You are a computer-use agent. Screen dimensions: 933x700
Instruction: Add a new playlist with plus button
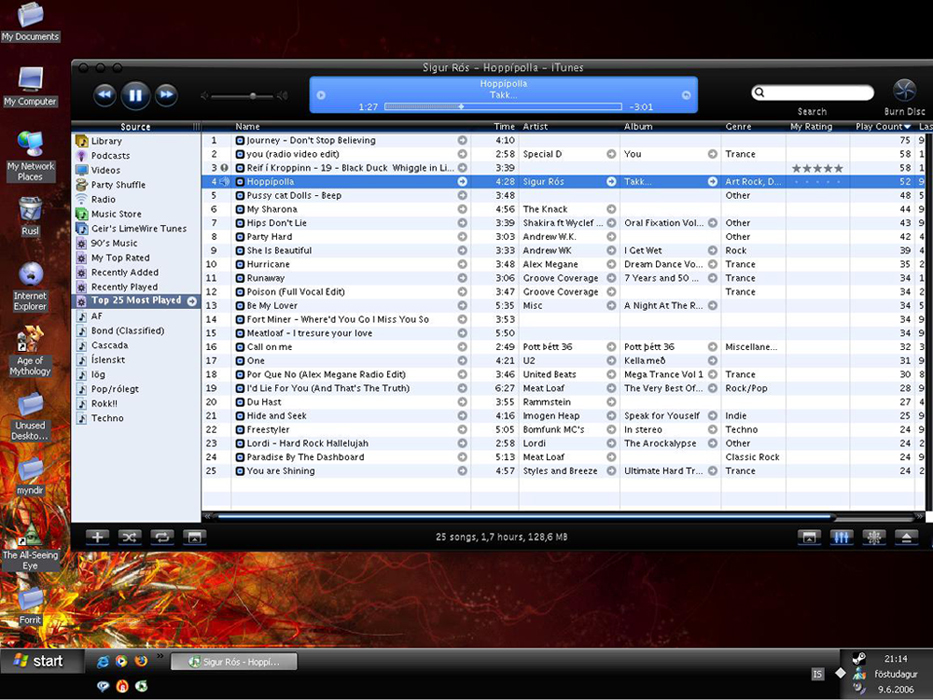[98, 537]
